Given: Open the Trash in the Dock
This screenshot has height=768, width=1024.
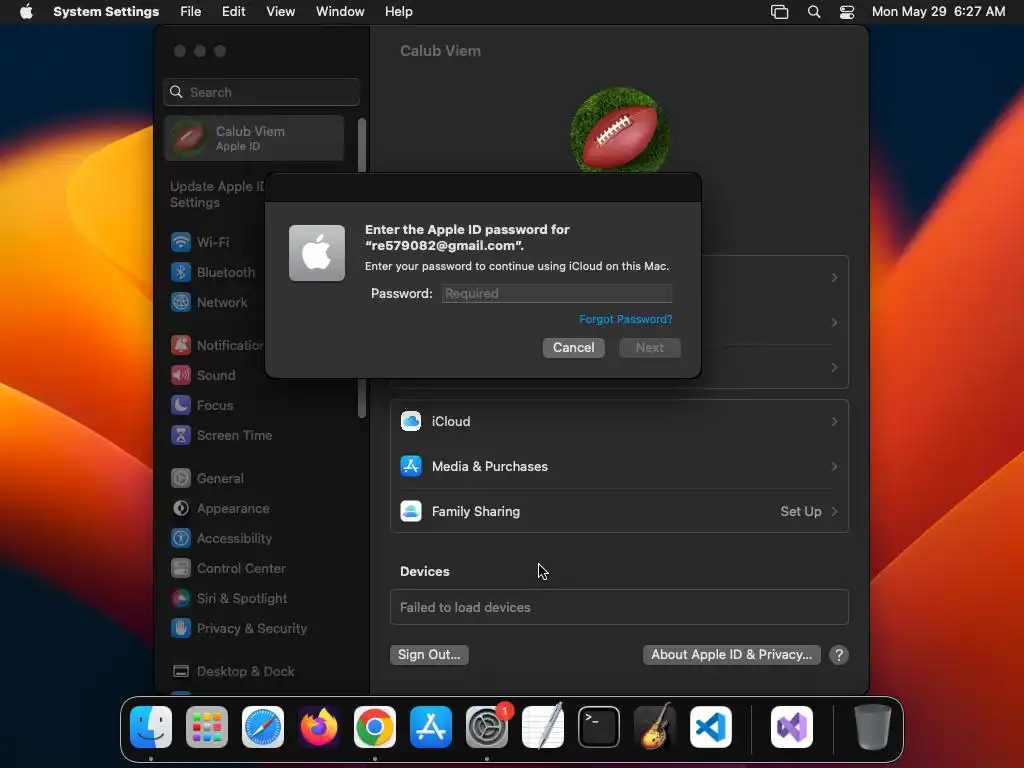Looking at the screenshot, I should click(872, 727).
